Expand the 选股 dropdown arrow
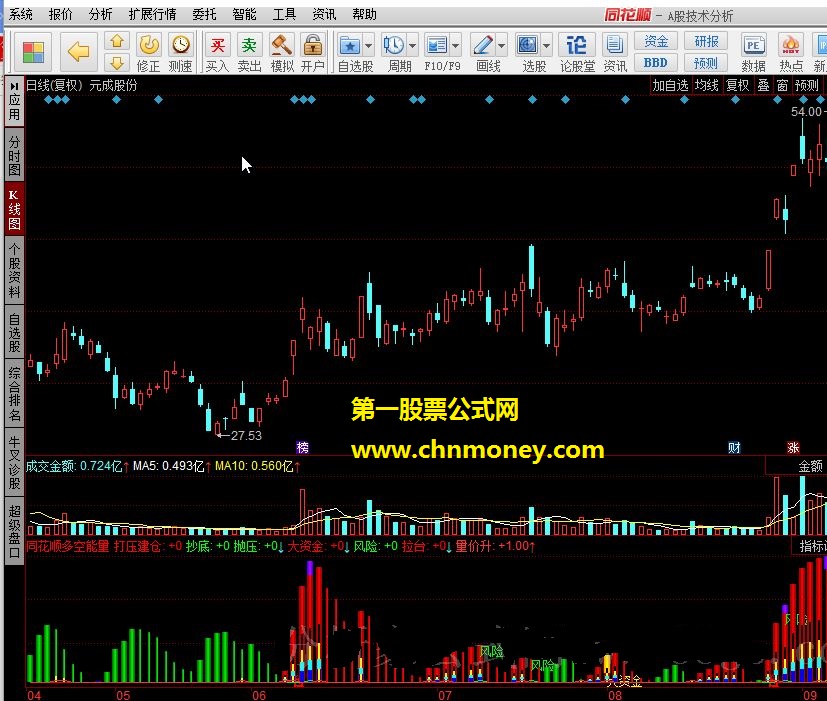The image size is (827, 701). (546, 46)
